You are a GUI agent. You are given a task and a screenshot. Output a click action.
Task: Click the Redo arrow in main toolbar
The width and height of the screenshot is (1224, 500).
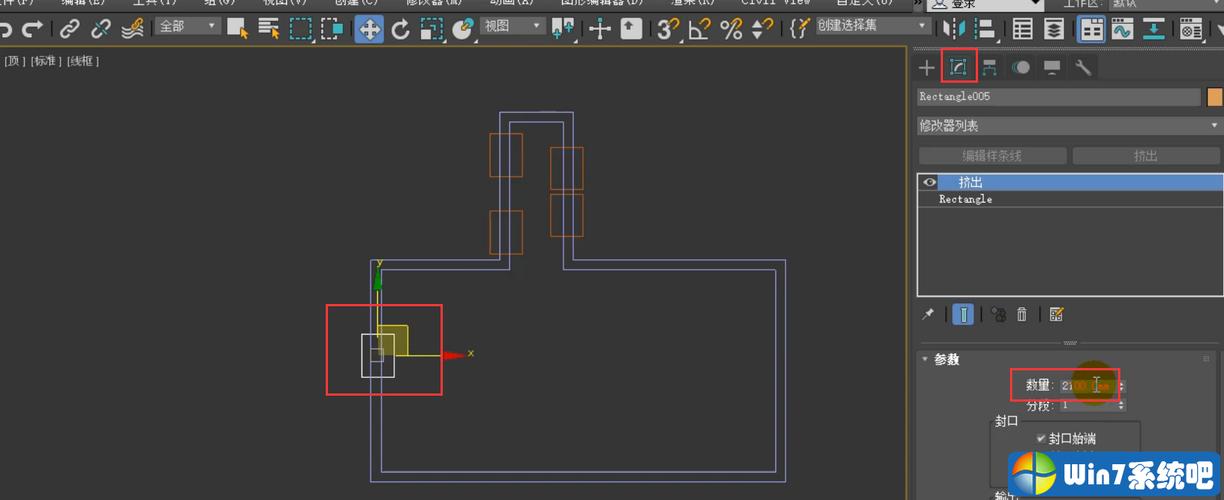(x=34, y=28)
